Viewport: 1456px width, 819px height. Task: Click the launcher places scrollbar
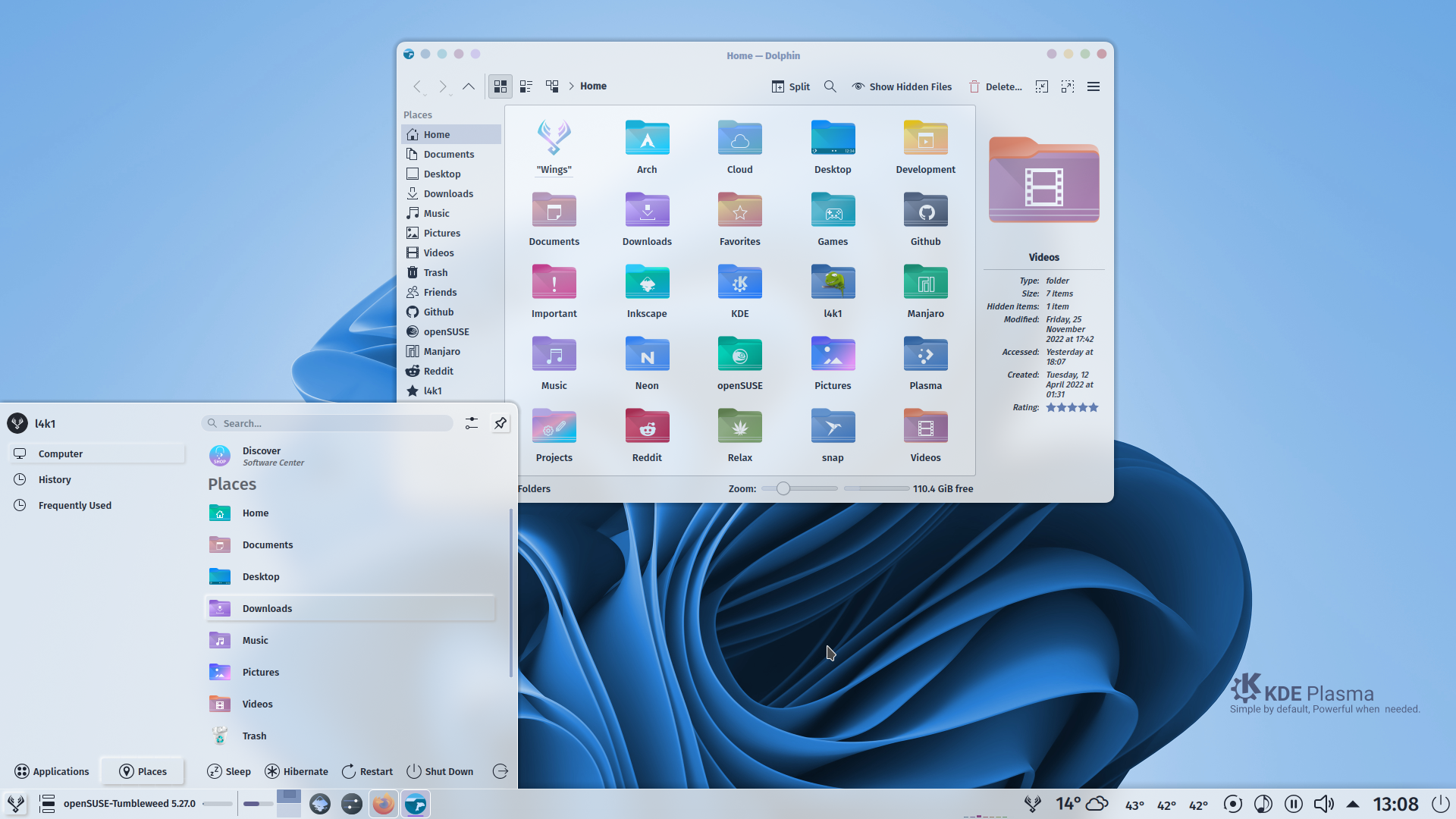click(x=511, y=593)
